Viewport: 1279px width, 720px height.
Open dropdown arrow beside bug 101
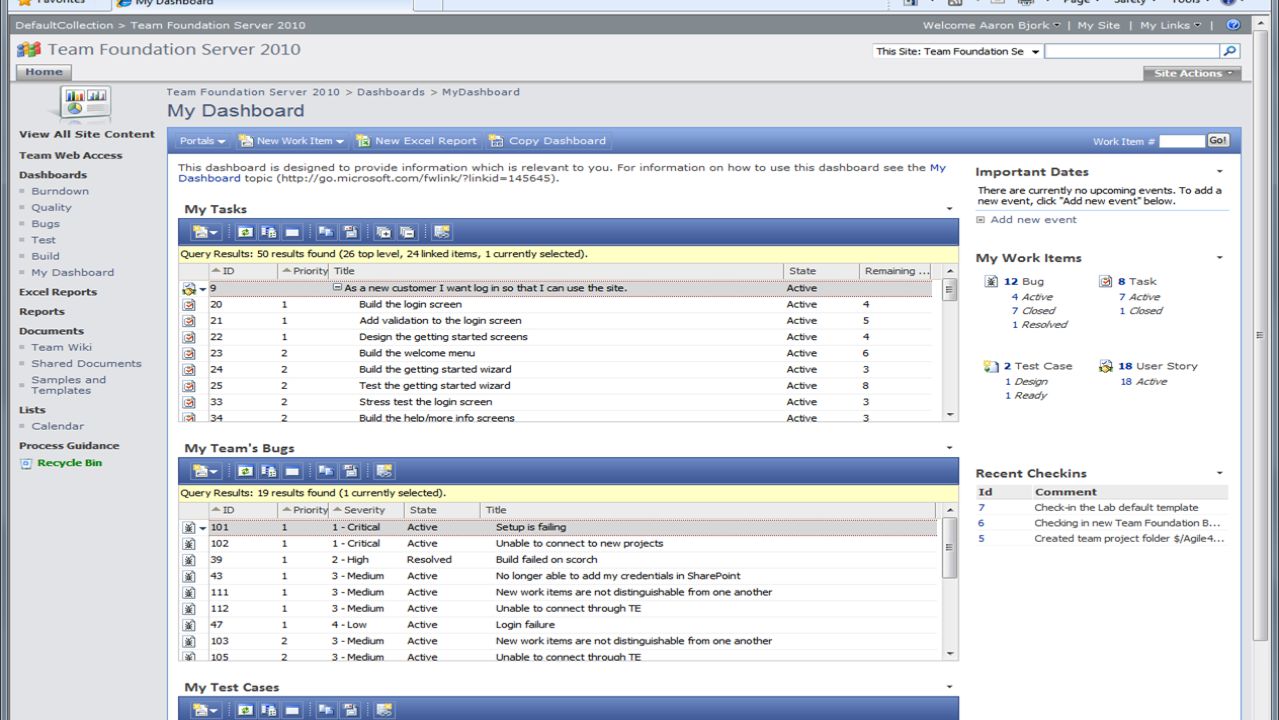coord(203,527)
